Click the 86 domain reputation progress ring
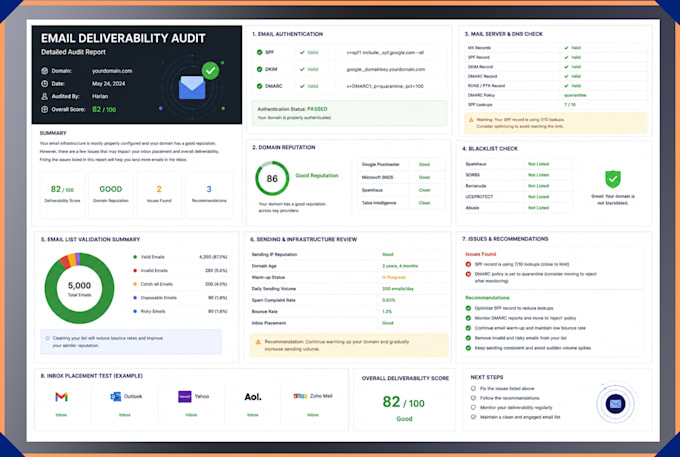Image resolution: width=680 pixels, height=457 pixels. (272, 178)
